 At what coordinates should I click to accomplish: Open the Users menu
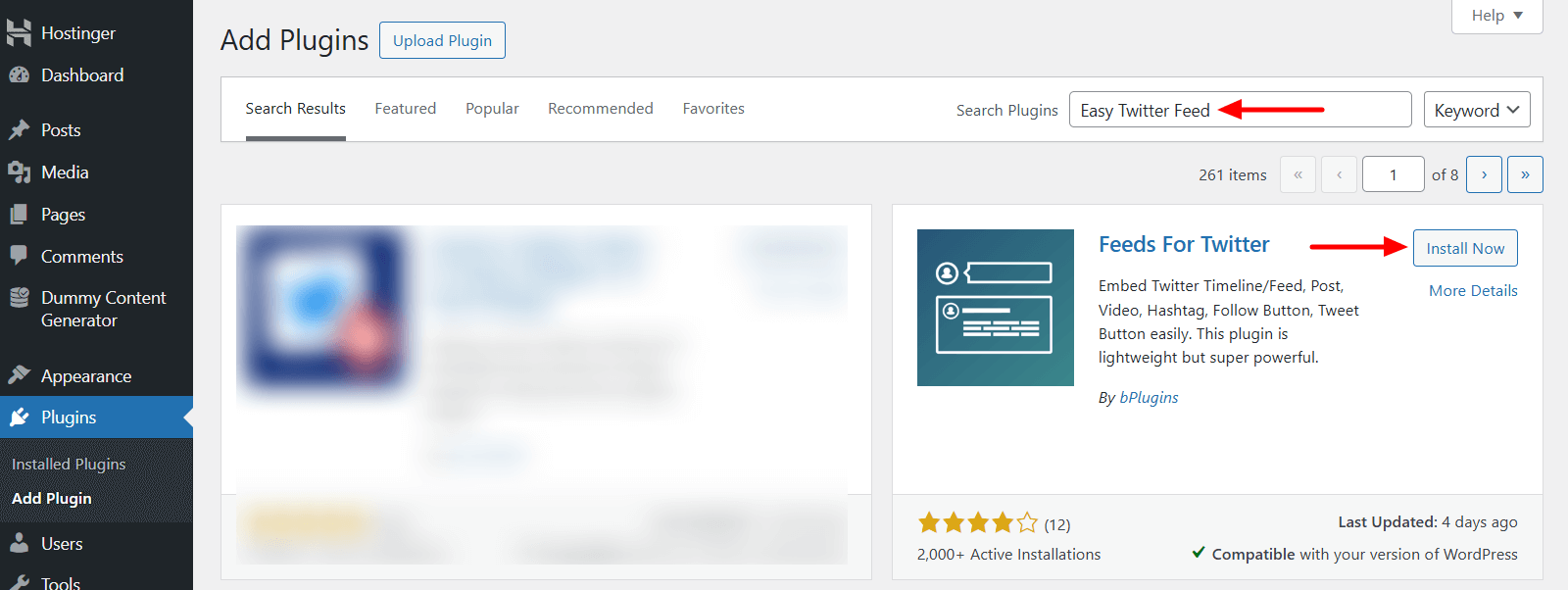96,544
